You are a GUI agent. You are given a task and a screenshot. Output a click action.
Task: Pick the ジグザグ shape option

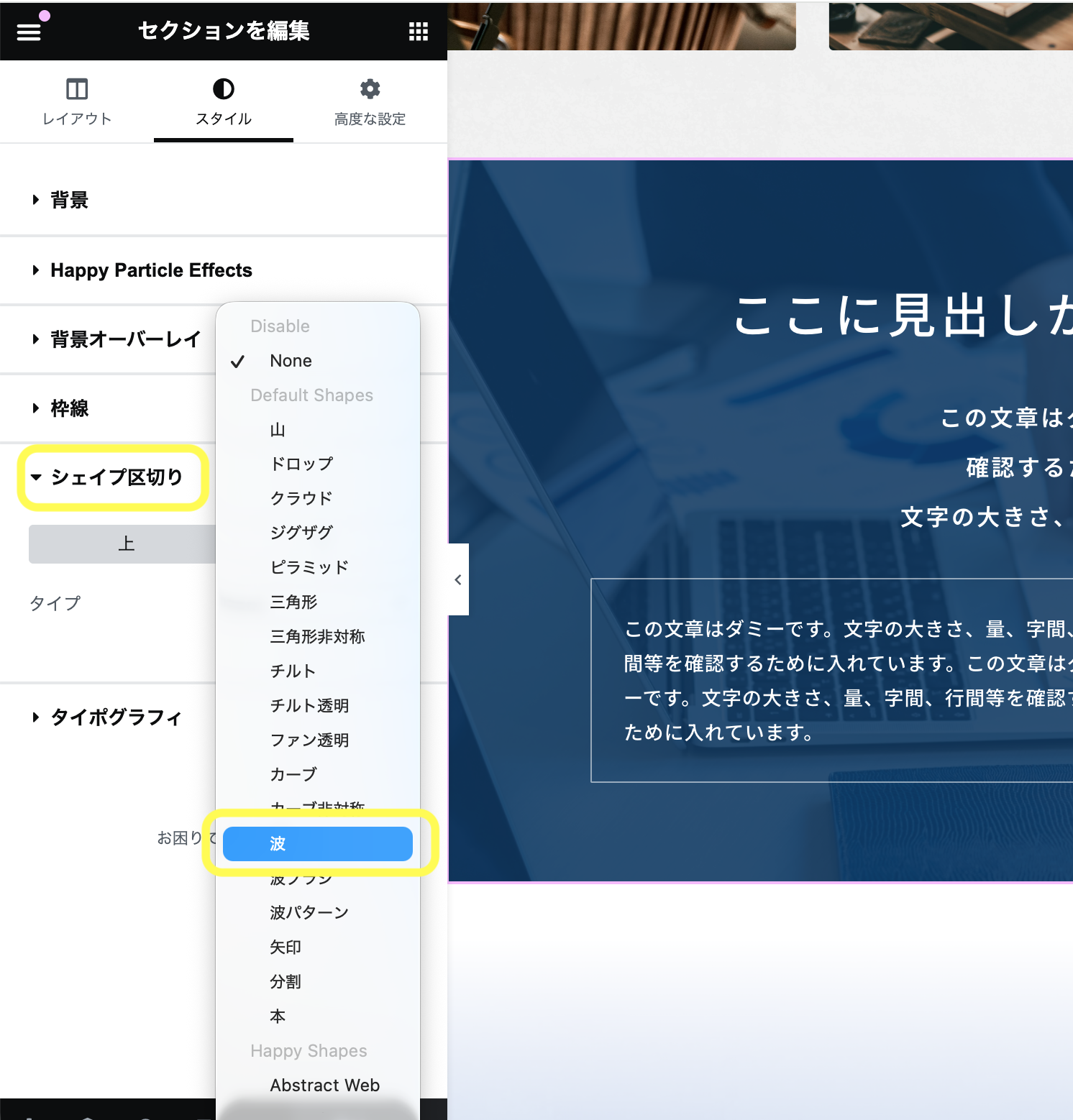point(301,533)
